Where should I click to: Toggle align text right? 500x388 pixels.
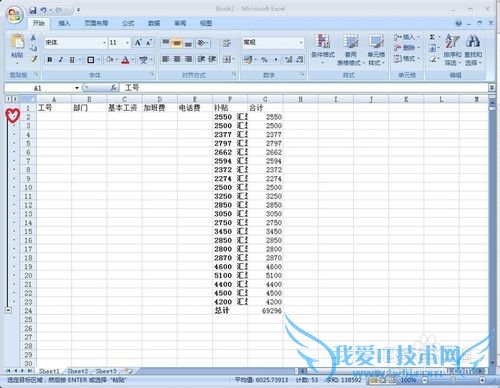coord(188,59)
